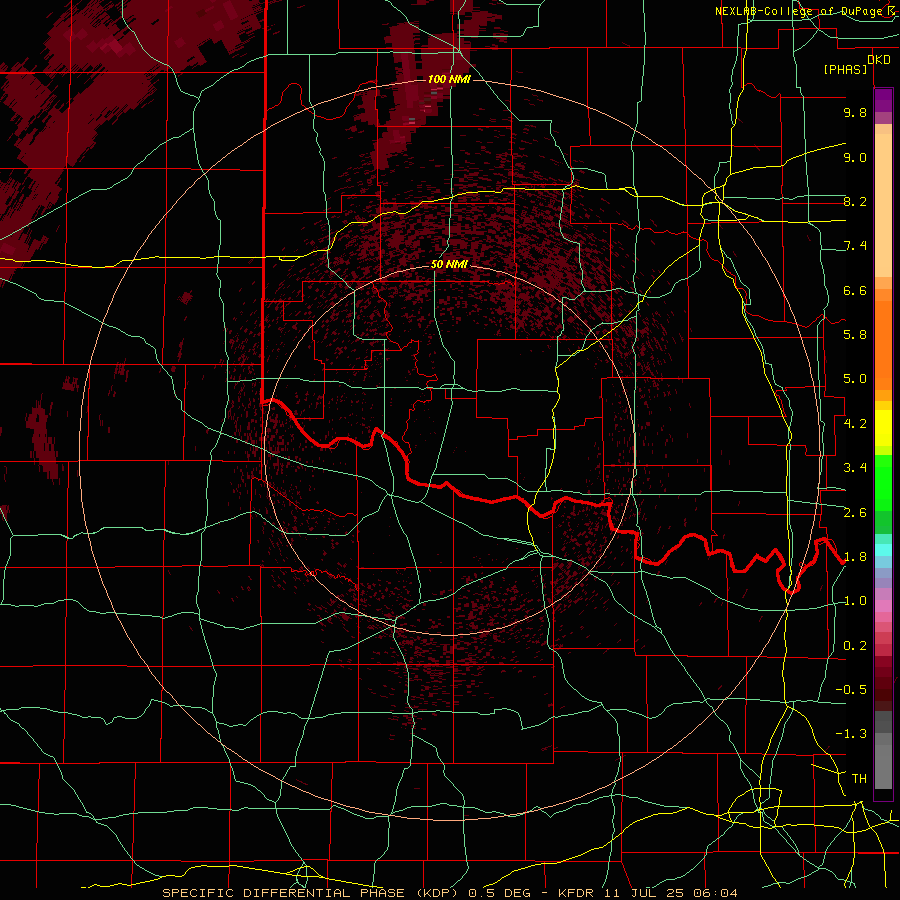Pick the cyan color bar segment
This screenshot has height=900, width=900.
[883, 550]
